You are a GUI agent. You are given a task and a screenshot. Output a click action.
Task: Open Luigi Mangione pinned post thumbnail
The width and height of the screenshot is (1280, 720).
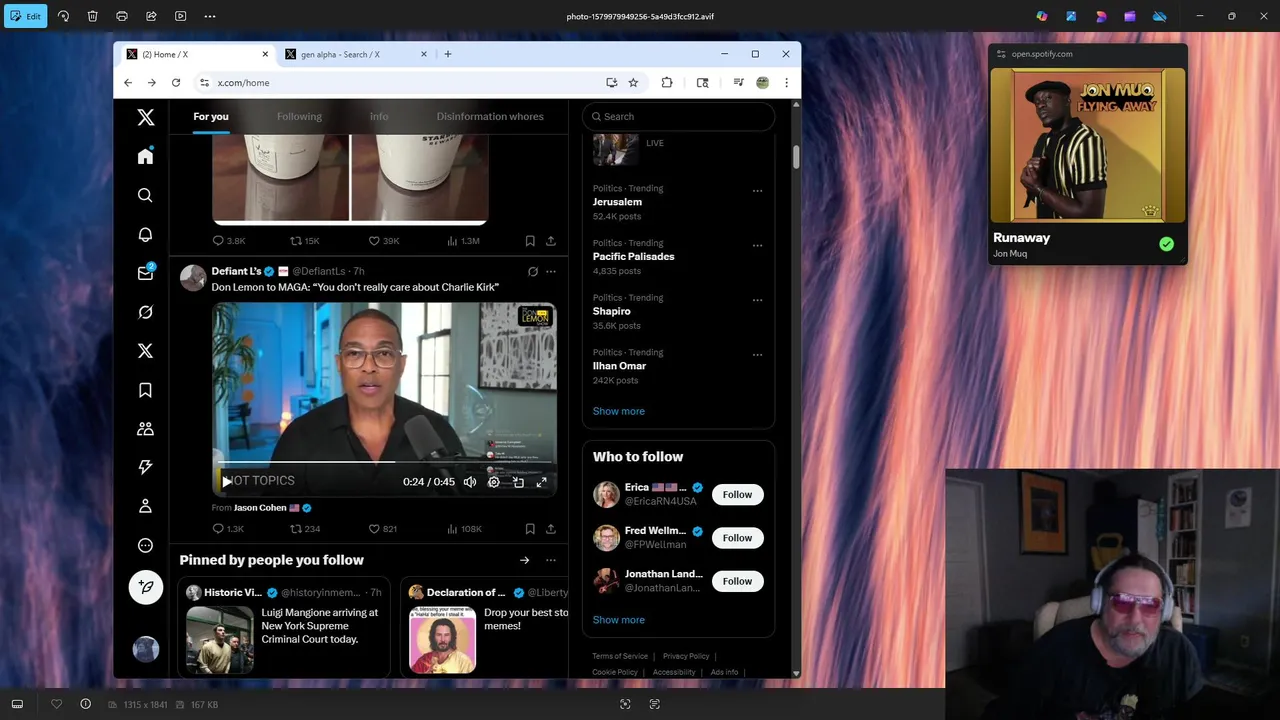tap(220, 640)
